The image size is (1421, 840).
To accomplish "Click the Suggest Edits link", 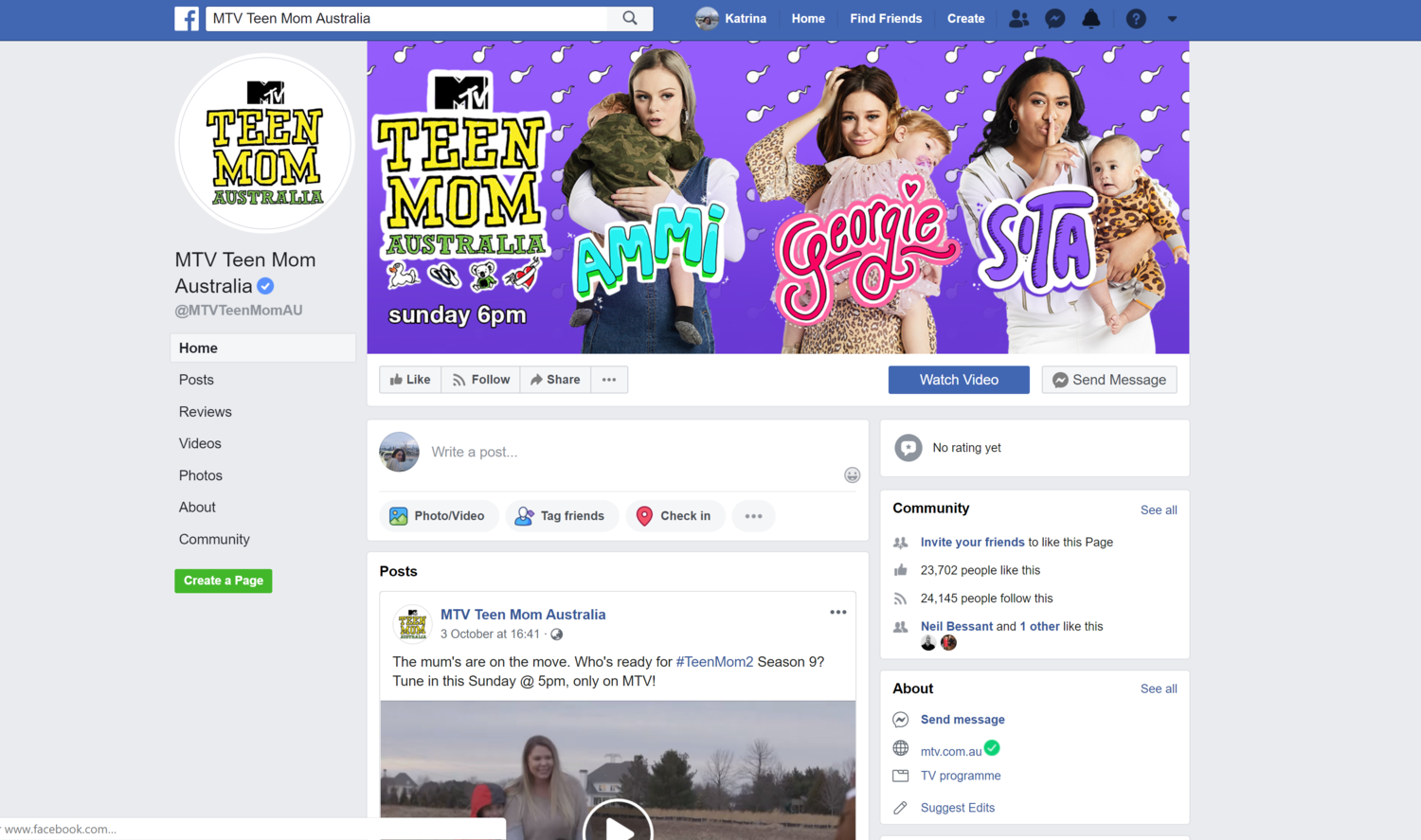I will (958, 808).
